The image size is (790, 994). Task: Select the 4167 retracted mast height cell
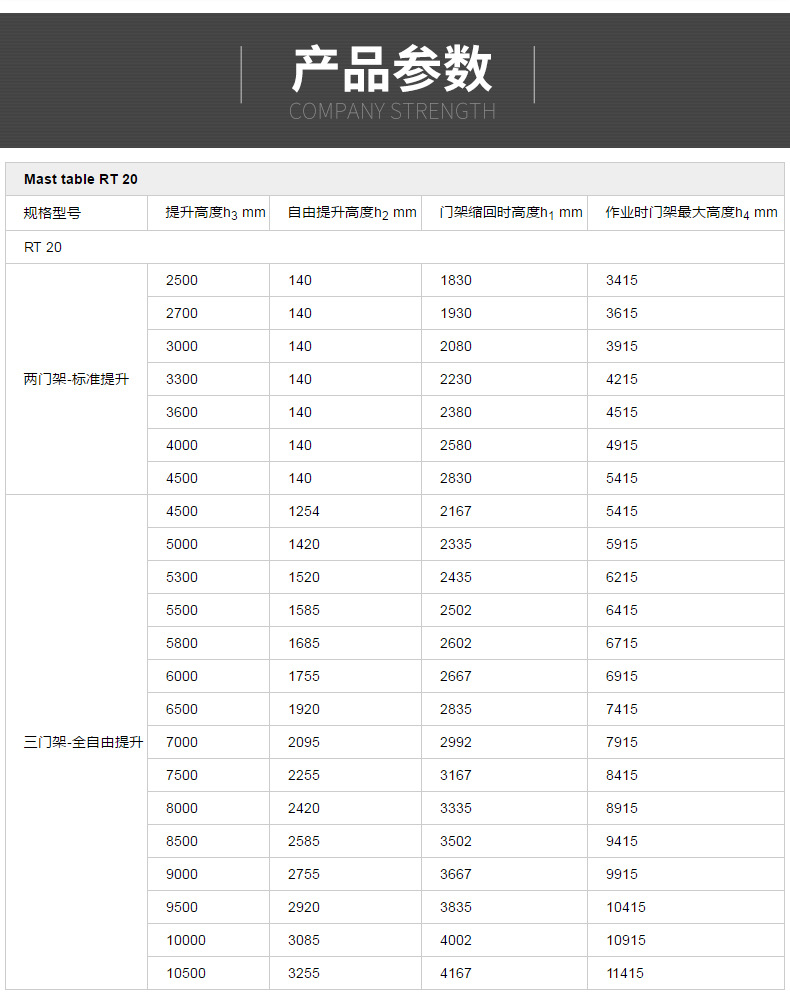point(456,973)
